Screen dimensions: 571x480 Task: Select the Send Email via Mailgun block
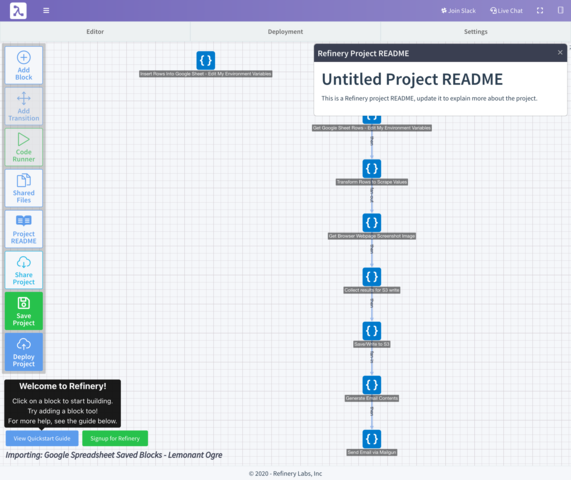point(372,439)
